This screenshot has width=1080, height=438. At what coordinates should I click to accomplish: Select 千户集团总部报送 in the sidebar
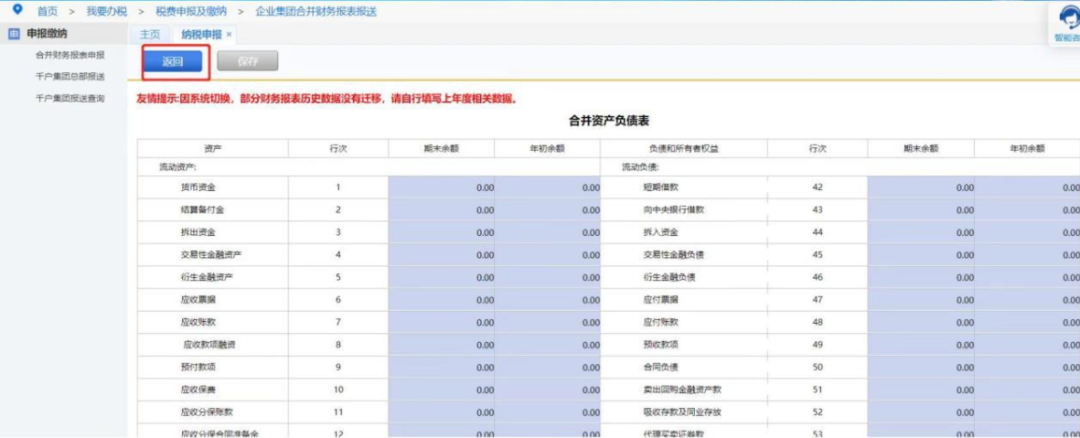coord(70,76)
